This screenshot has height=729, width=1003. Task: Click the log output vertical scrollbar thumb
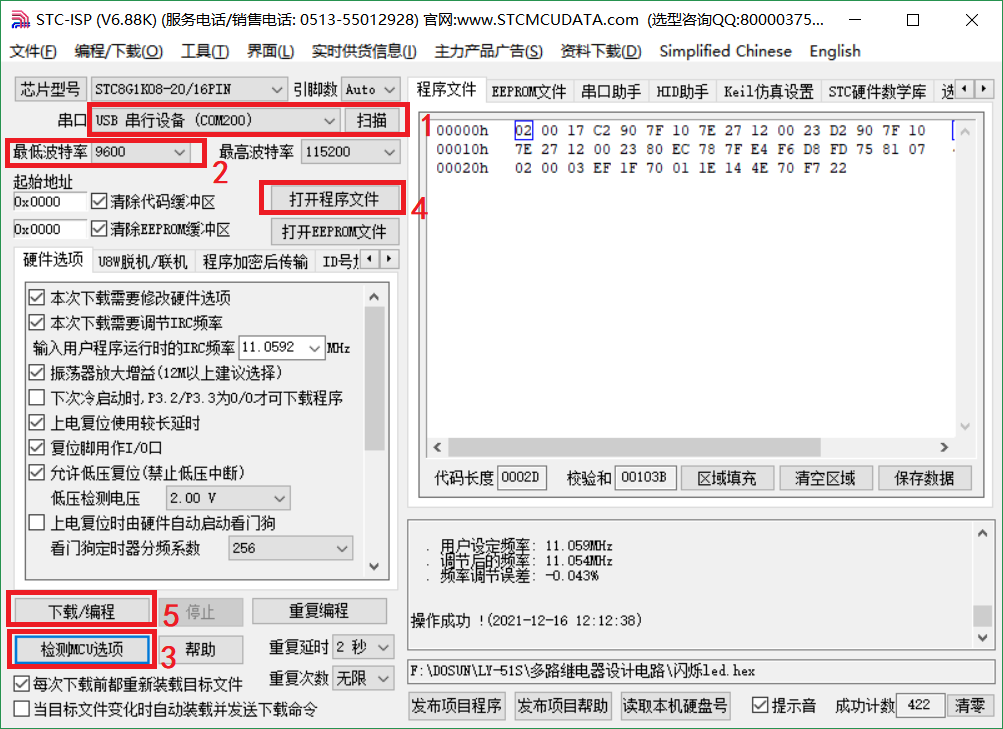983,616
